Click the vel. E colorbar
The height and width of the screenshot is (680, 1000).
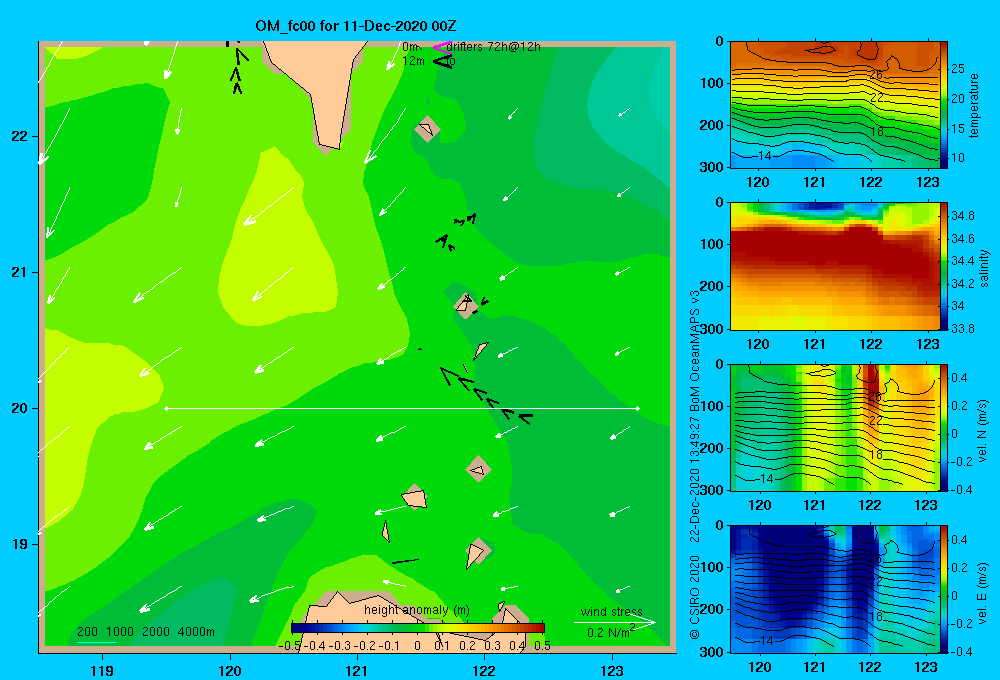[944, 589]
